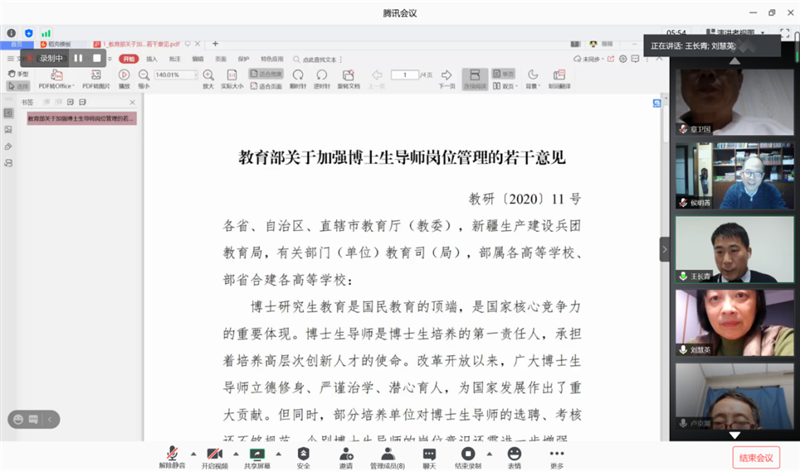Open the 编辑 ribbon tab

tap(198, 59)
